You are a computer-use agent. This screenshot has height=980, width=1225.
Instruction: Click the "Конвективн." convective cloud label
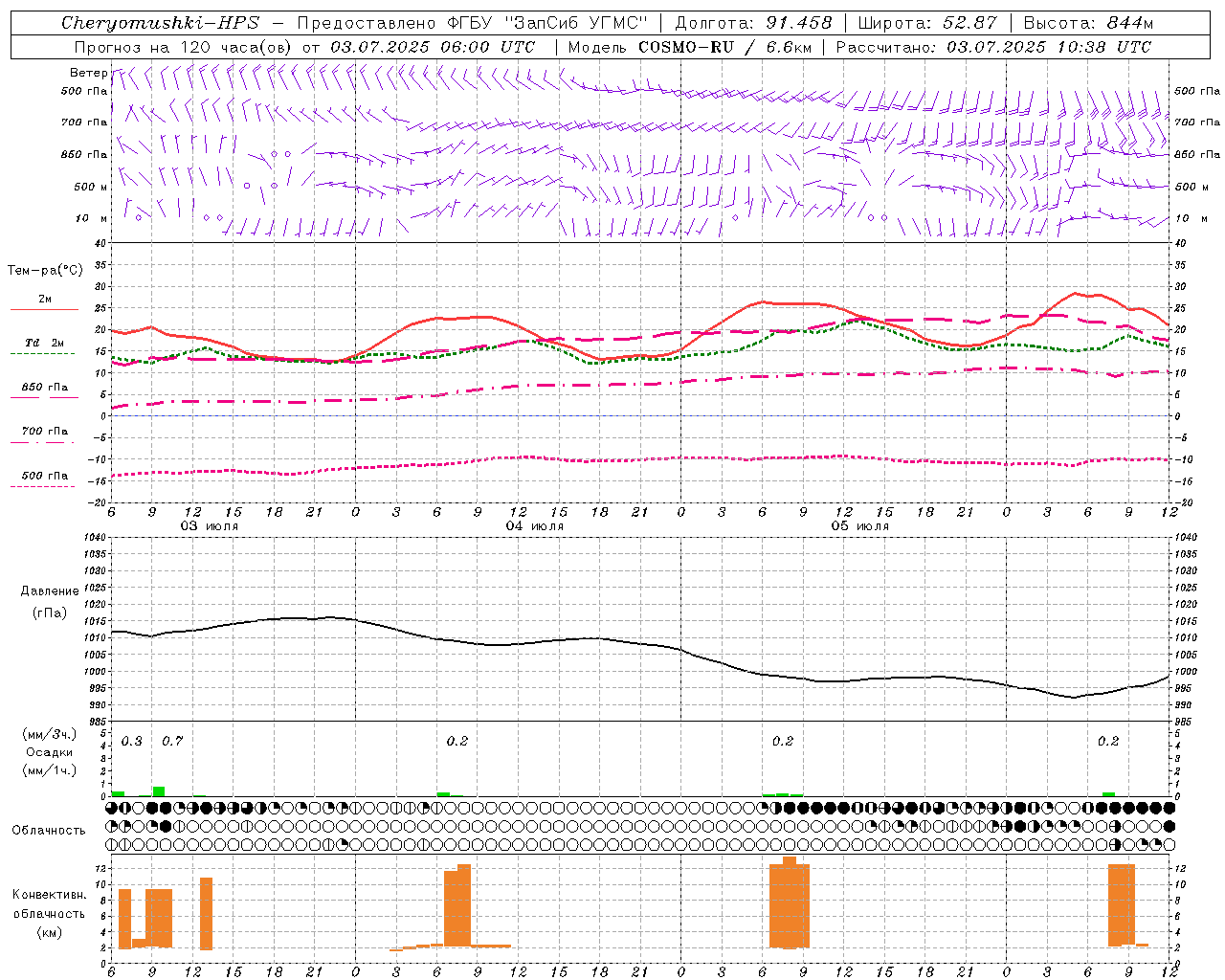(x=49, y=895)
